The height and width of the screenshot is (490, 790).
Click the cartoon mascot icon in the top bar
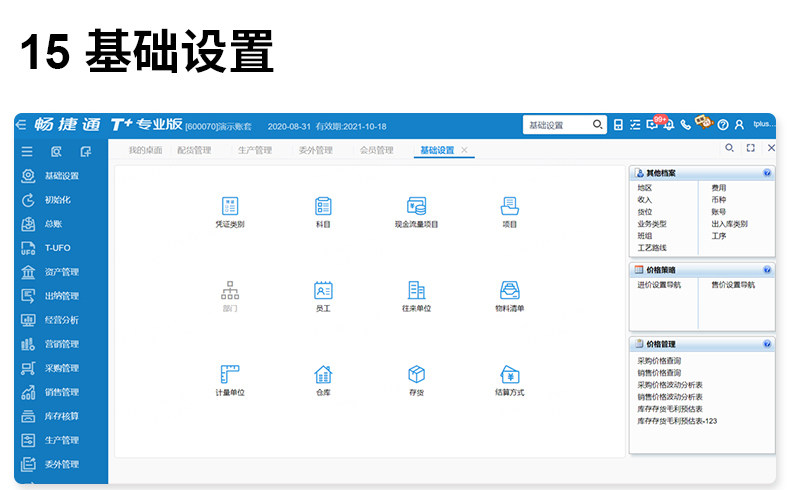coord(703,122)
